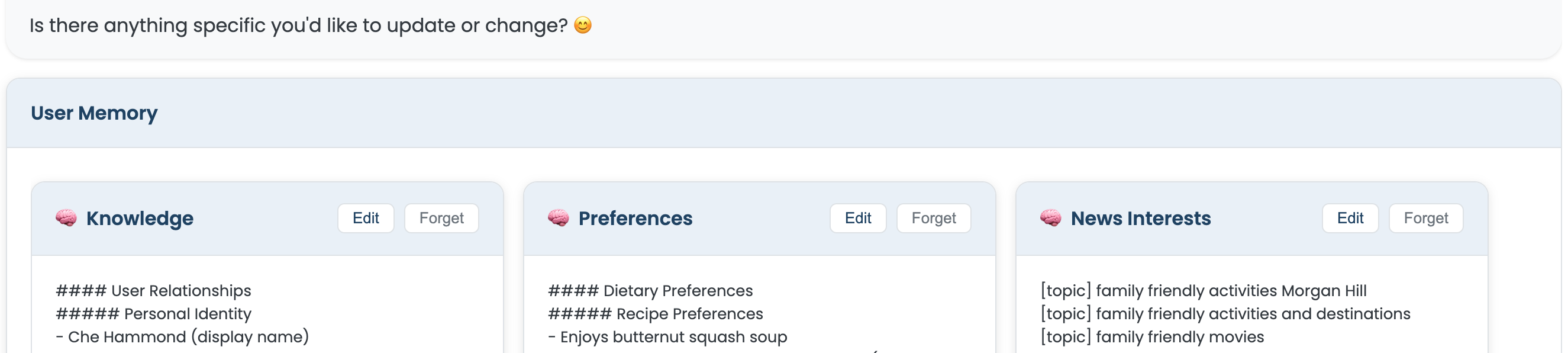
Task: Click the family friendly activities and destinations topic
Action: pos(1225,314)
